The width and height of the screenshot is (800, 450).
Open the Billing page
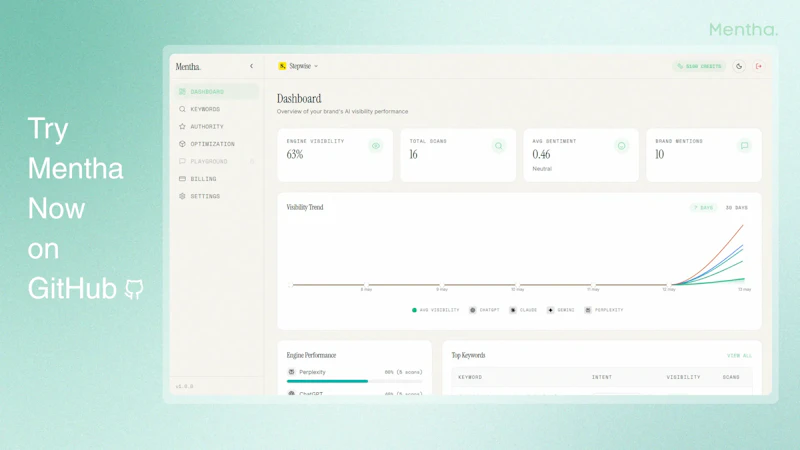coord(217,179)
